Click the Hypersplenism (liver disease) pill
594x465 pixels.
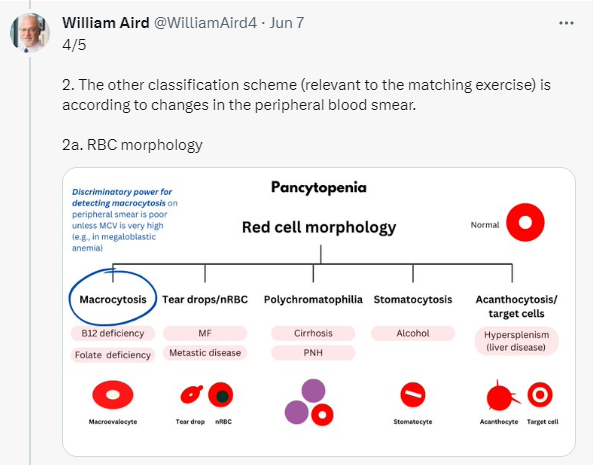click(x=516, y=341)
